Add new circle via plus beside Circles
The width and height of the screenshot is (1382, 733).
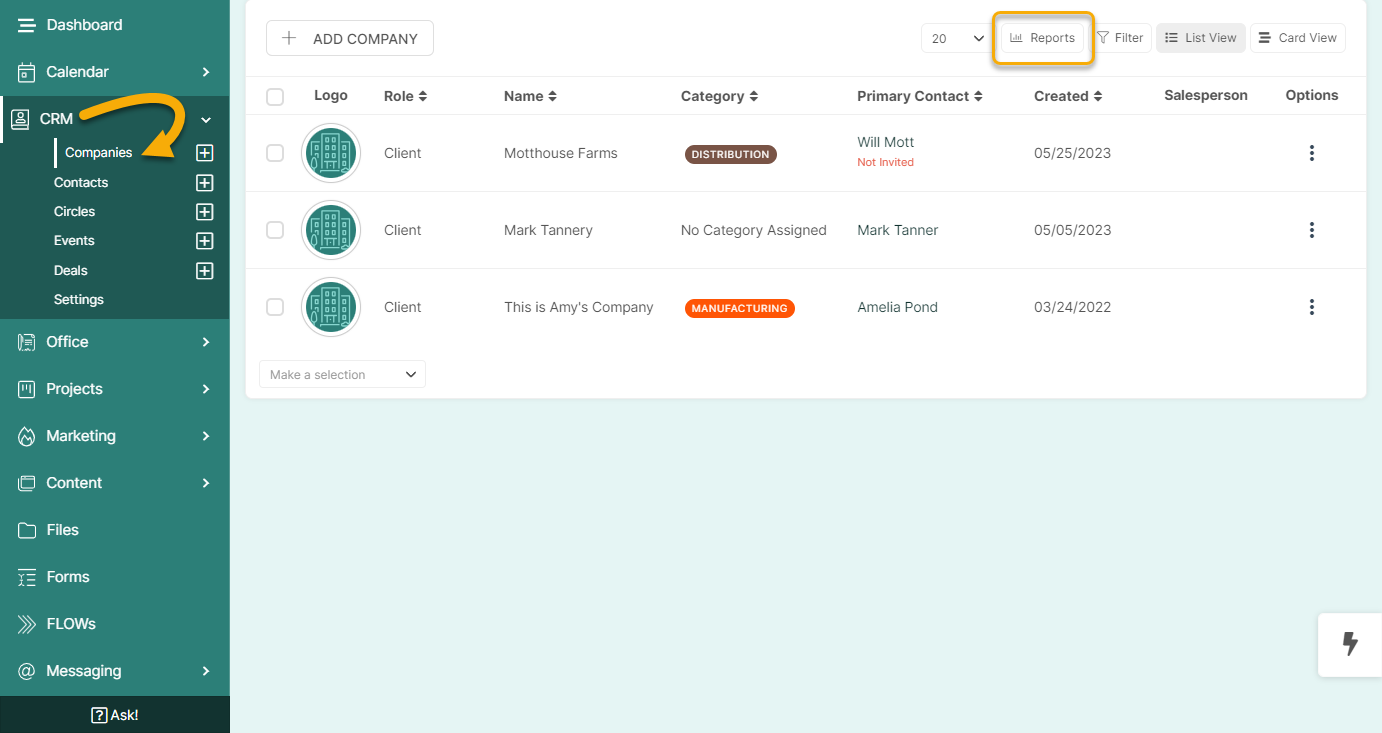[205, 212]
